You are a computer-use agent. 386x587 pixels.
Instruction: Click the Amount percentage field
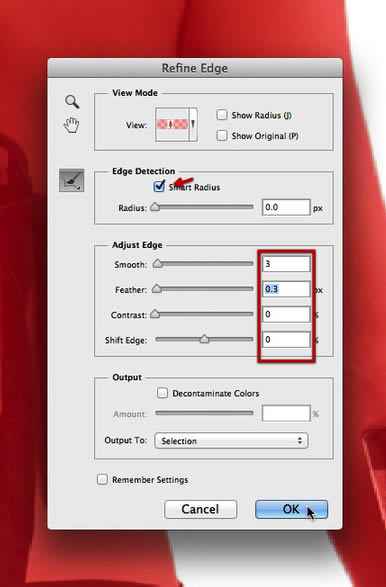tap(286, 413)
